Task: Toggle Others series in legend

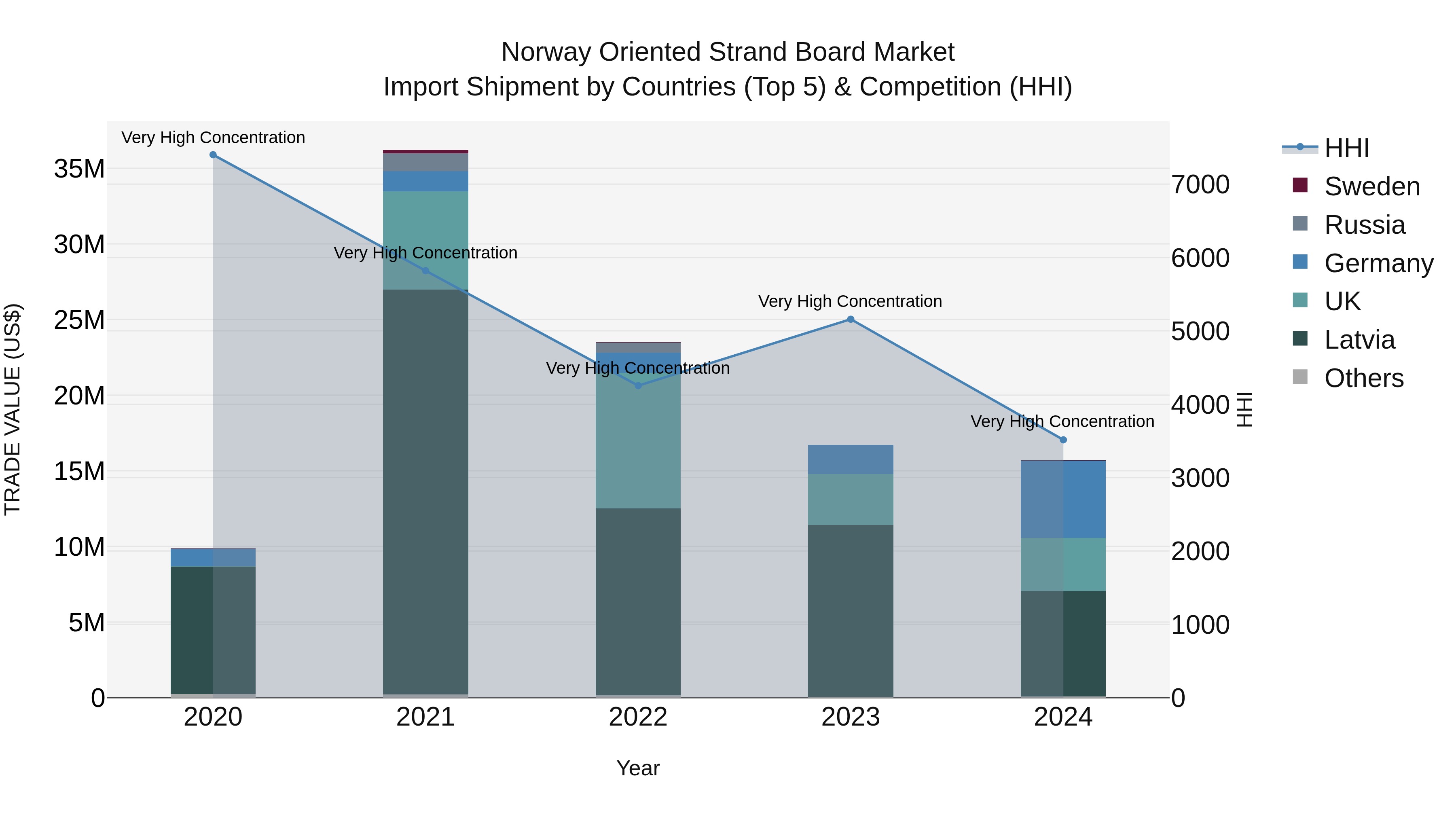Action: point(1348,378)
